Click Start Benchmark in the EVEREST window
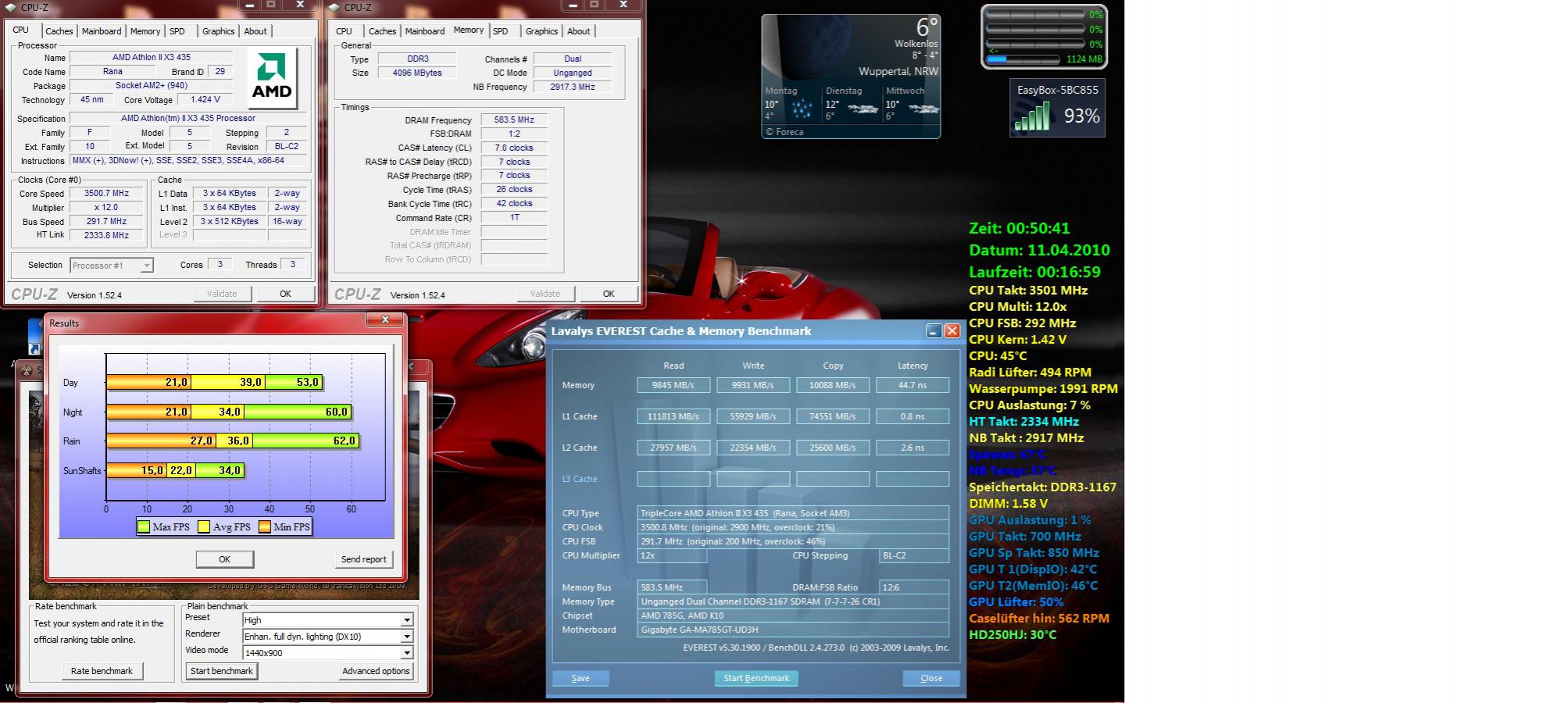Image resolution: width=1568 pixels, height=703 pixels. point(756,678)
